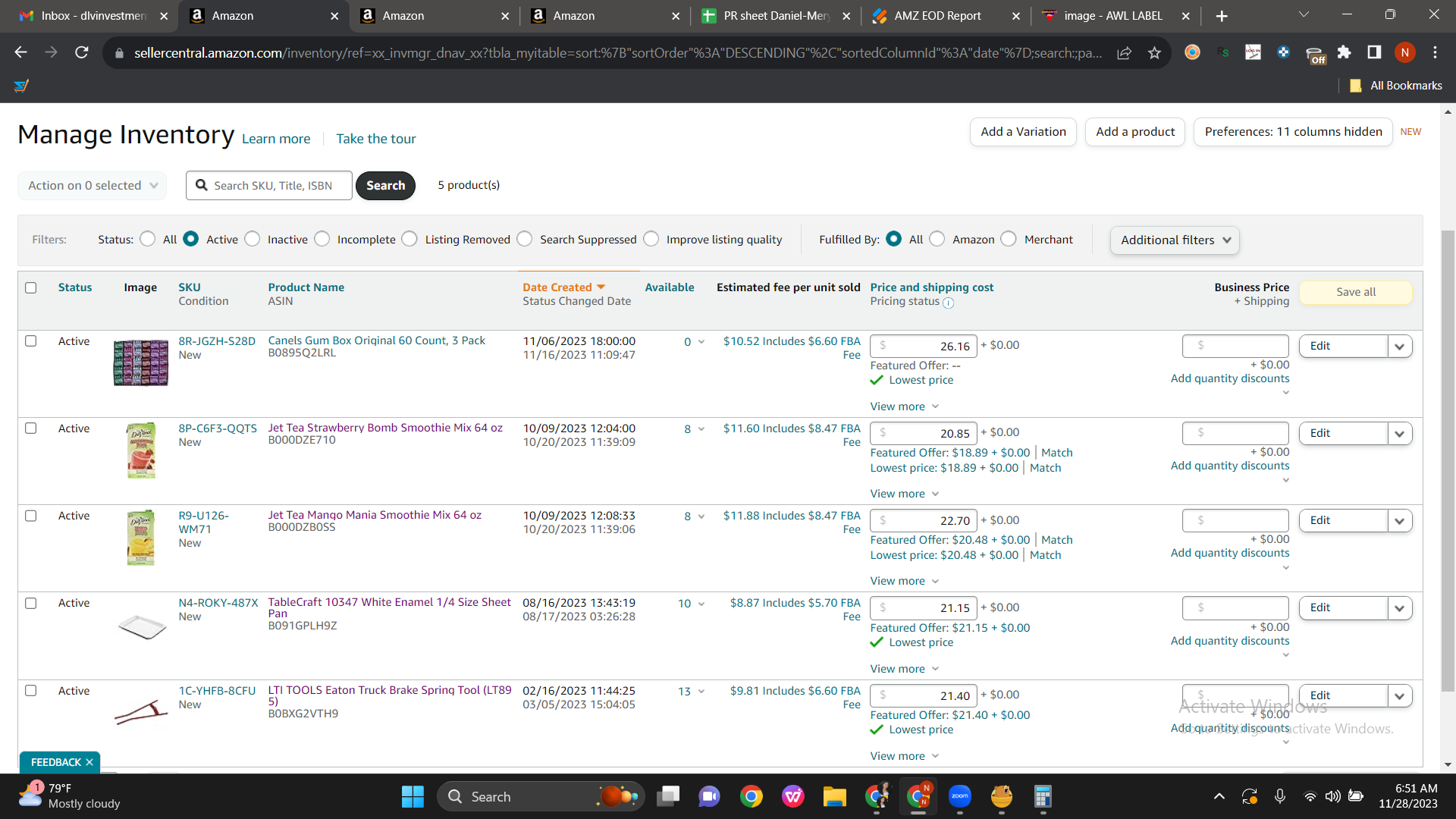The height and width of the screenshot is (819, 1456).
Task: Click the Add a product button
Action: click(1135, 132)
